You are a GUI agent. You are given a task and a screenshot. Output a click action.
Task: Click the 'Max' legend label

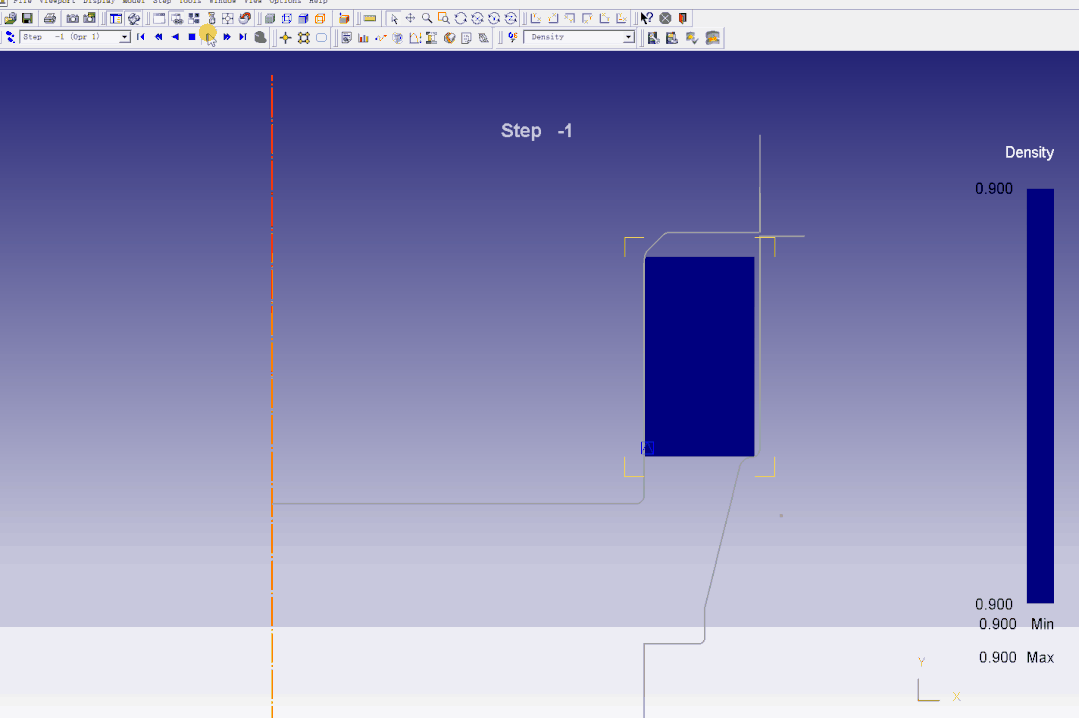click(x=1040, y=657)
